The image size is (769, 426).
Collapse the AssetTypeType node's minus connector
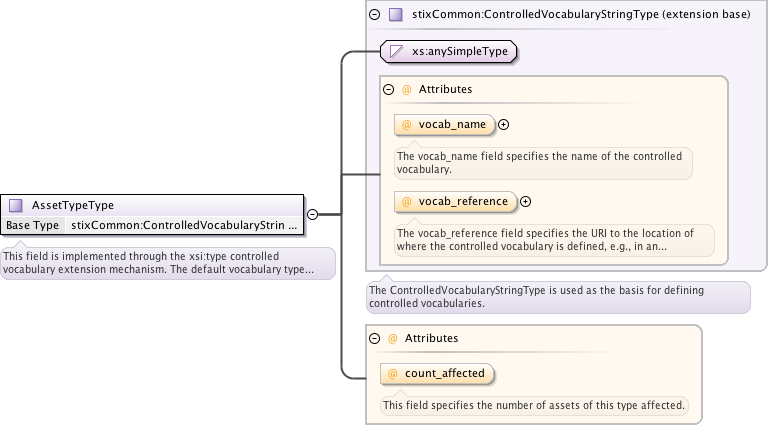[312, 214]
